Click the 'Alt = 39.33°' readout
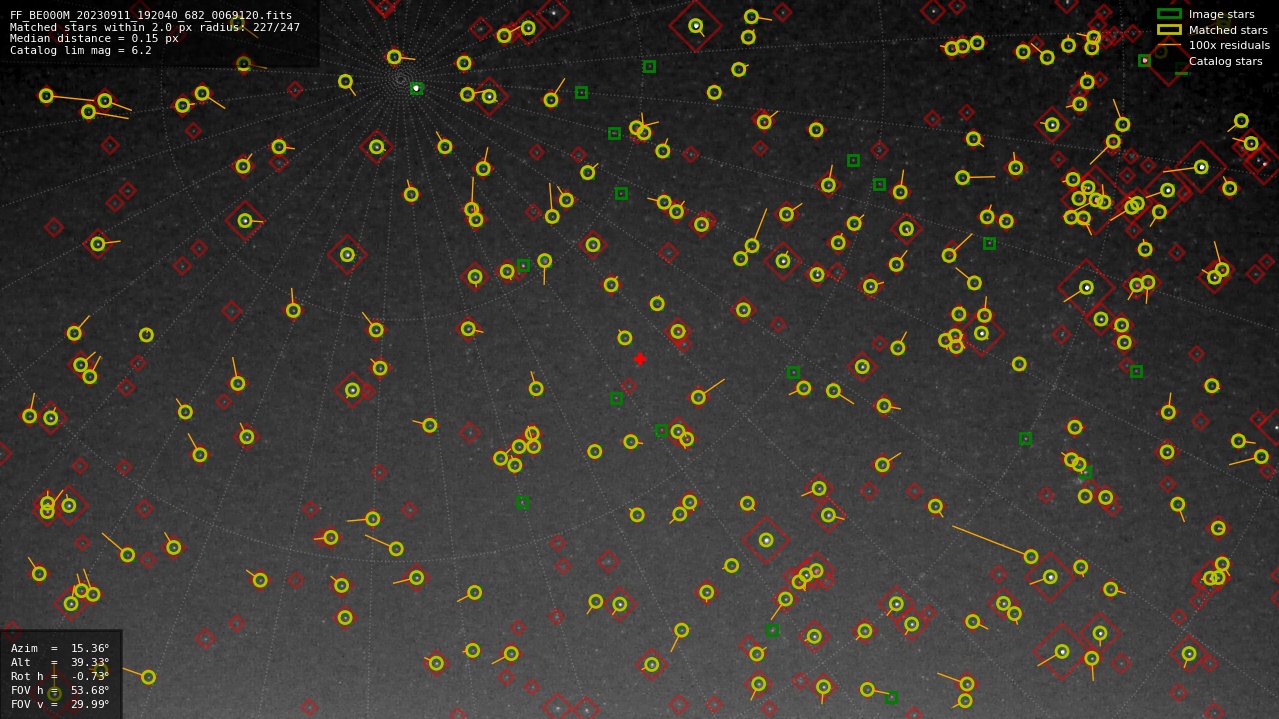Screen dimensions: 1279x719 coord(60,663)
